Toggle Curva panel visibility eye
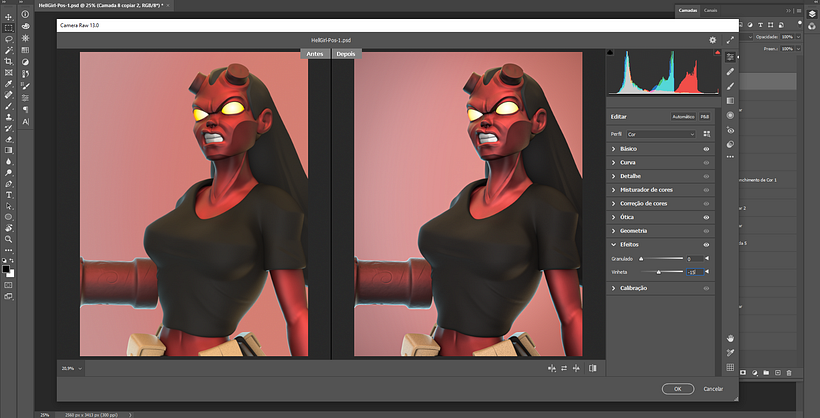Viewport: 820px width, 418px height. point(706,163)
